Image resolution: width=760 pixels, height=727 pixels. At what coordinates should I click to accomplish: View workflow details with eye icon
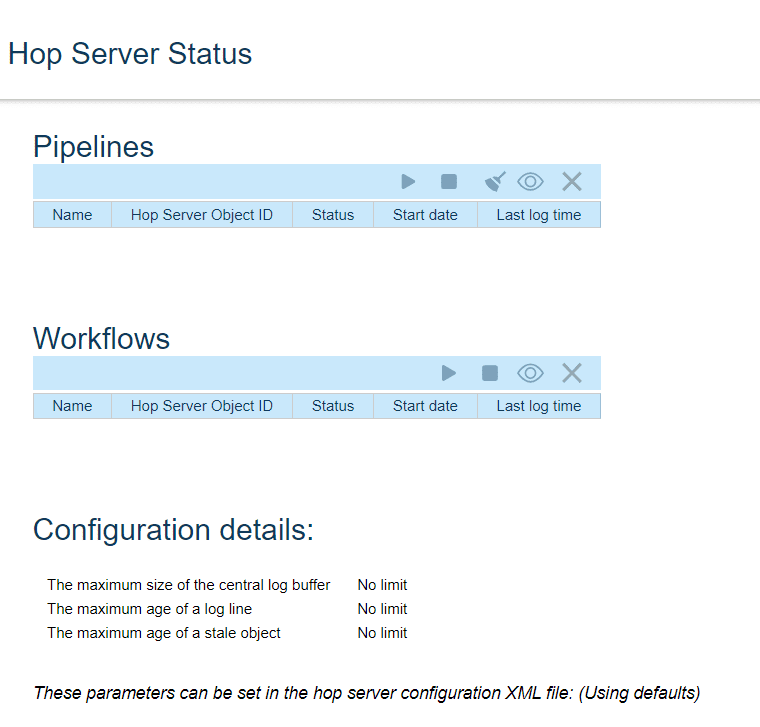pos(530,373)
